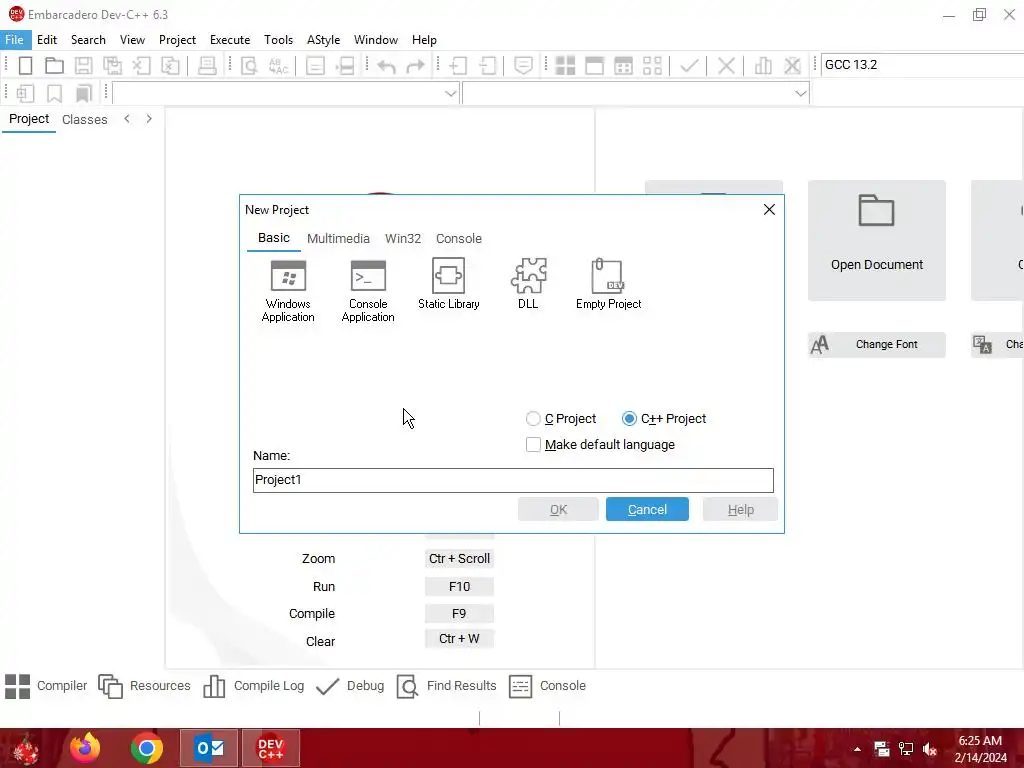Expand the left class browser dropdown
The height and width of the screenshot is (768, 1024).
click(x=450, y=93)
